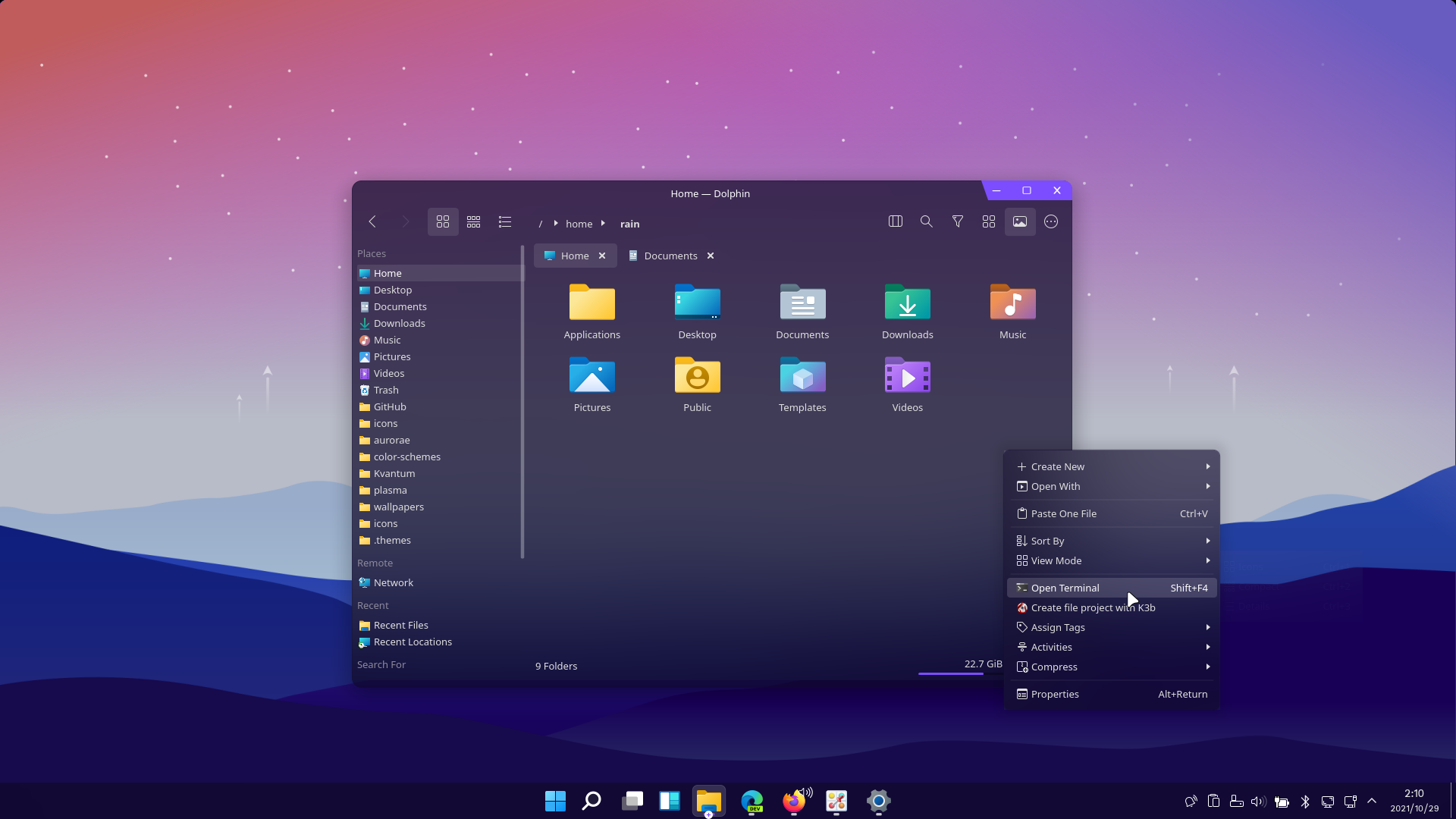
Task: Open Firefox from the taskbar
Action: 794,801
